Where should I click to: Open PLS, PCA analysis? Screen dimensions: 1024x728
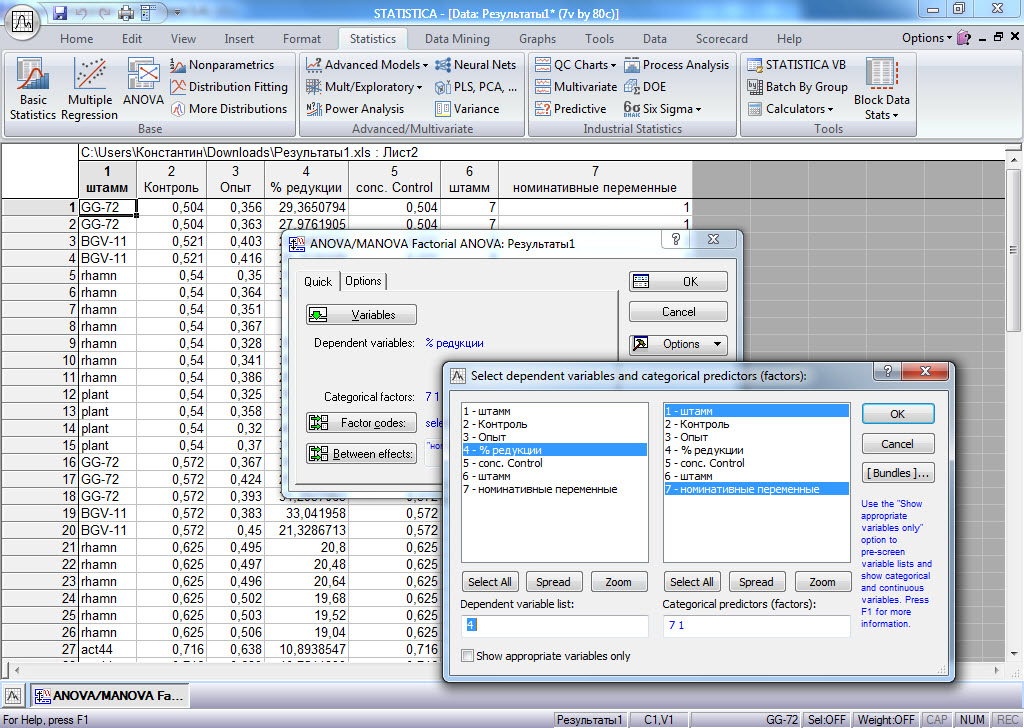point(475,87)
